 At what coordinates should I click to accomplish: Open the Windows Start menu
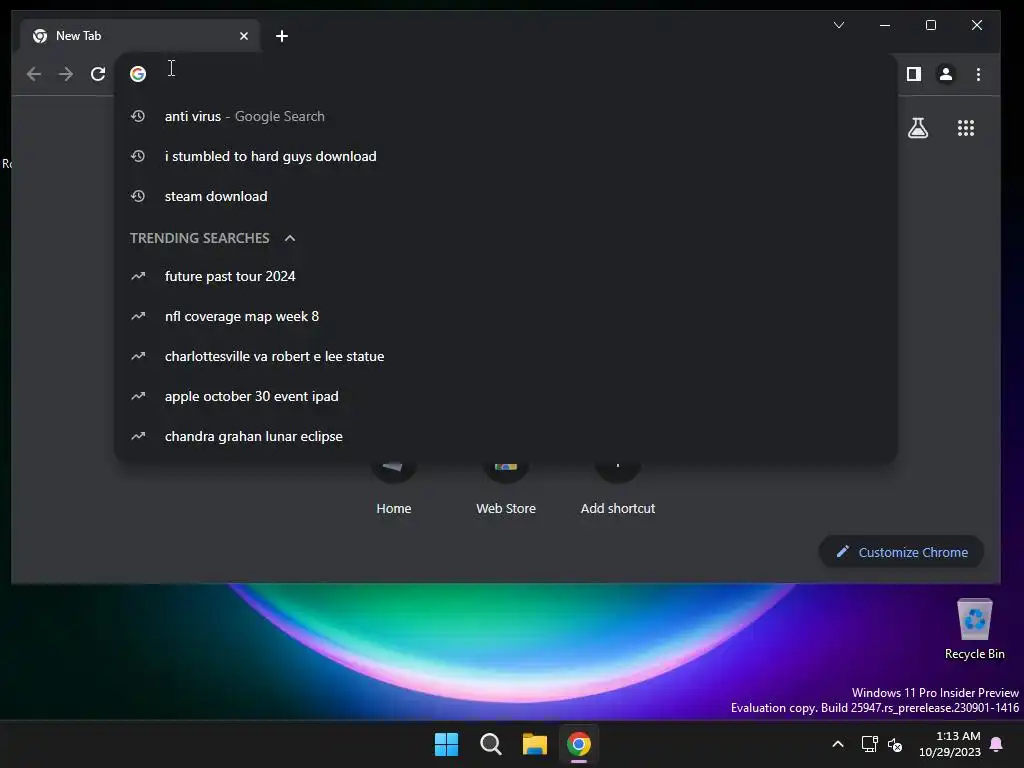(447, 744)
